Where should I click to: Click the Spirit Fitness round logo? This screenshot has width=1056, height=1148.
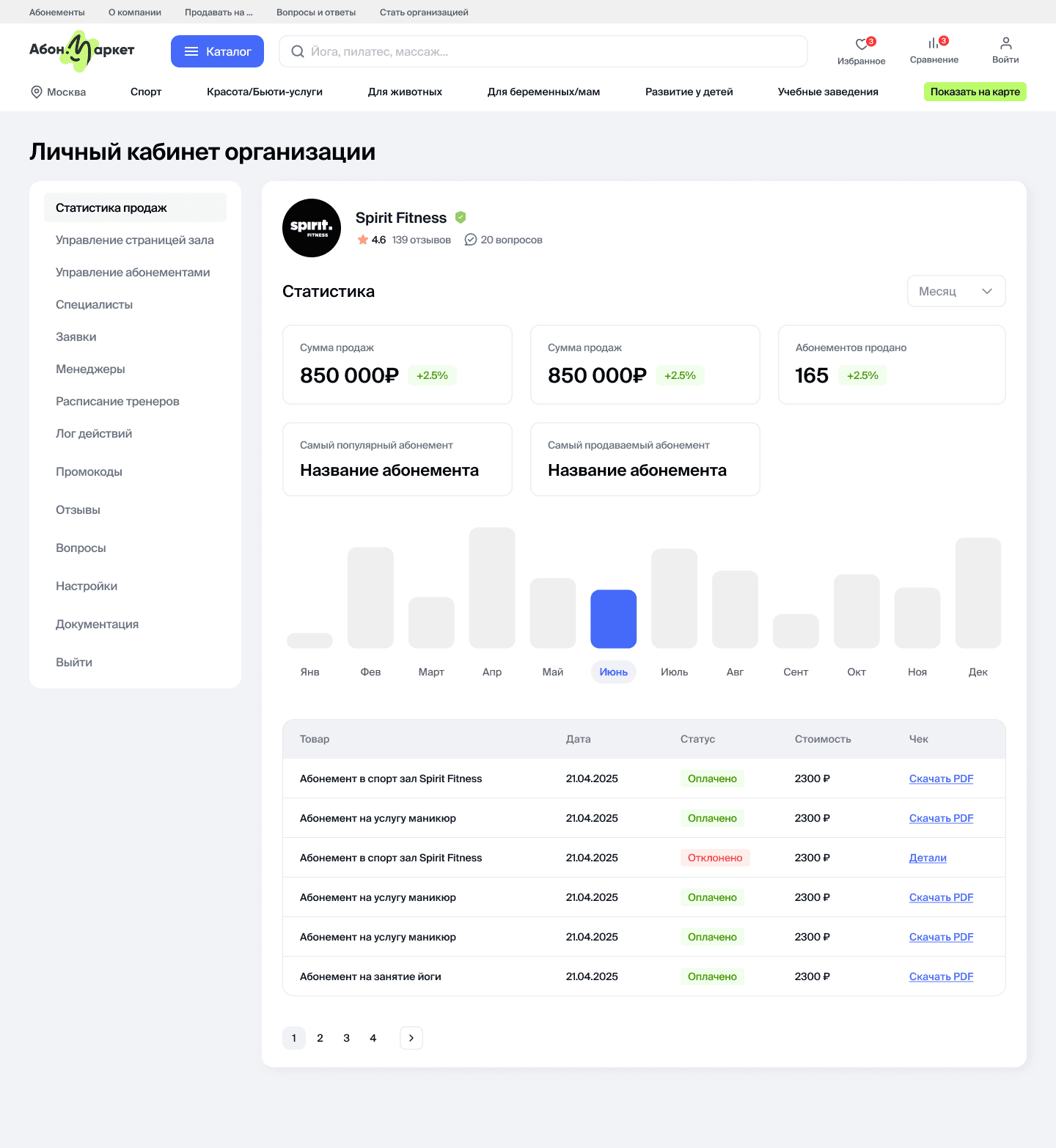312,228
